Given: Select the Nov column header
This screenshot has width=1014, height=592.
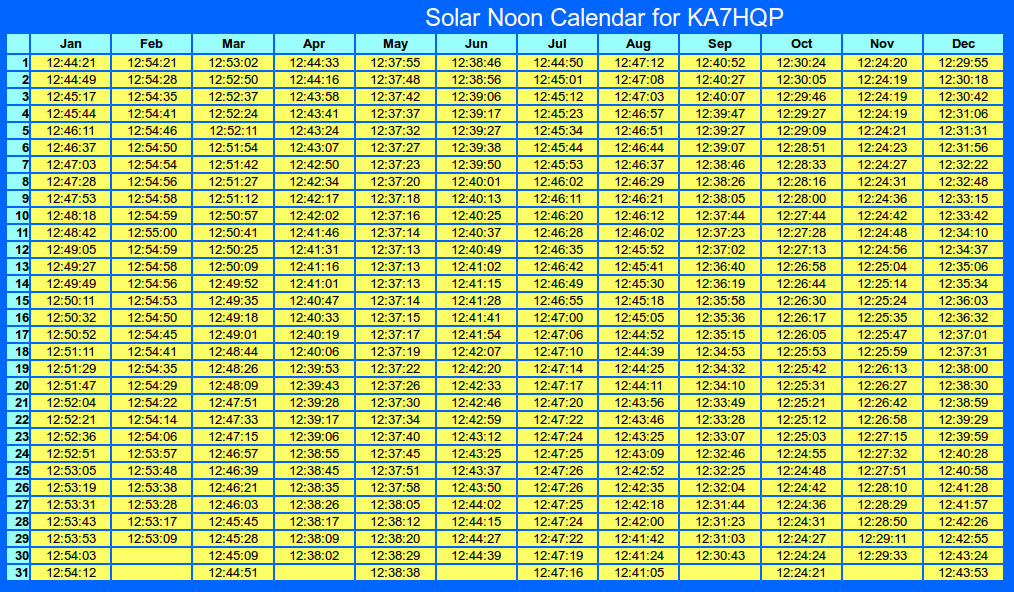Looking at the screenshot, I should point(882,44).
